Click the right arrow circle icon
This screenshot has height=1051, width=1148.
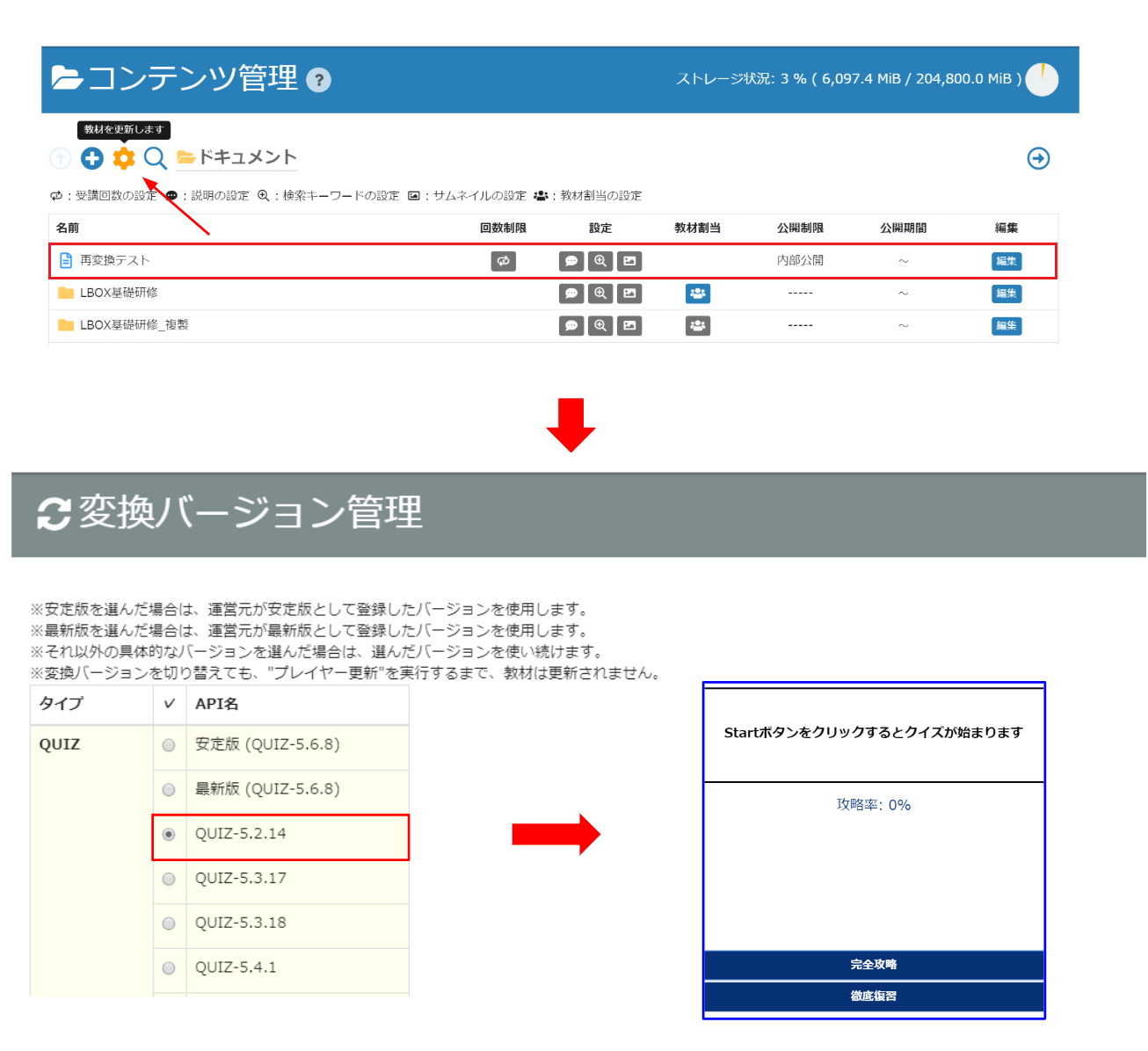point(1038,158)
